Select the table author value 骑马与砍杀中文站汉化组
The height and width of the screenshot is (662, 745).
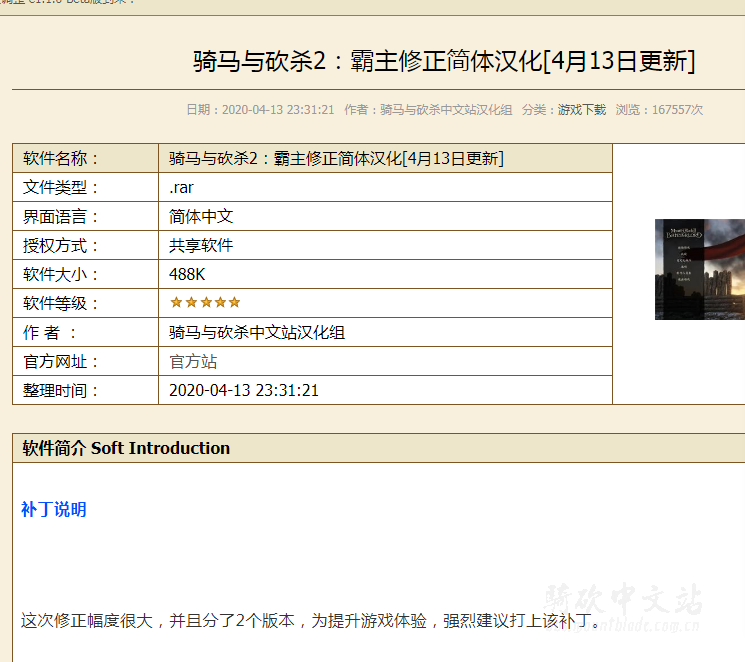coord(257,333)
